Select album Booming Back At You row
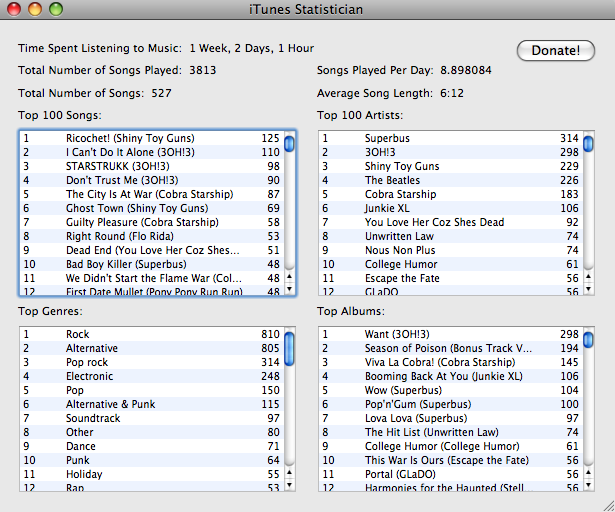The width and height of the screenshot is (615, 512). [x=451, y=376]
